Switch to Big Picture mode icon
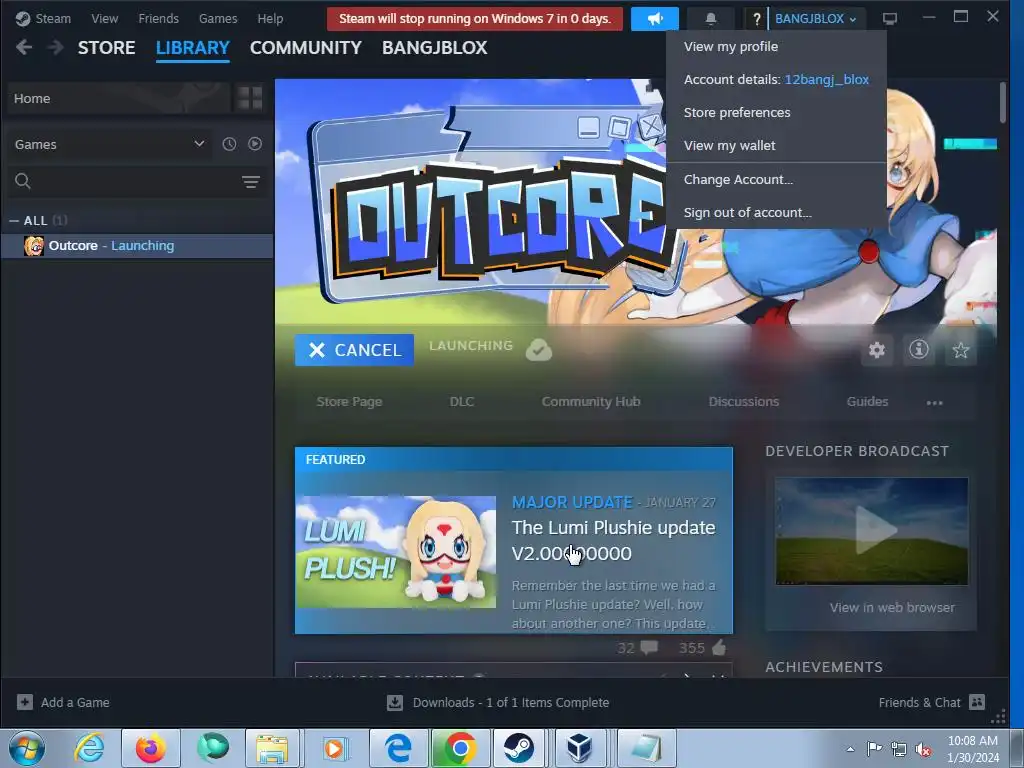1024x768 pixels. 889,18
